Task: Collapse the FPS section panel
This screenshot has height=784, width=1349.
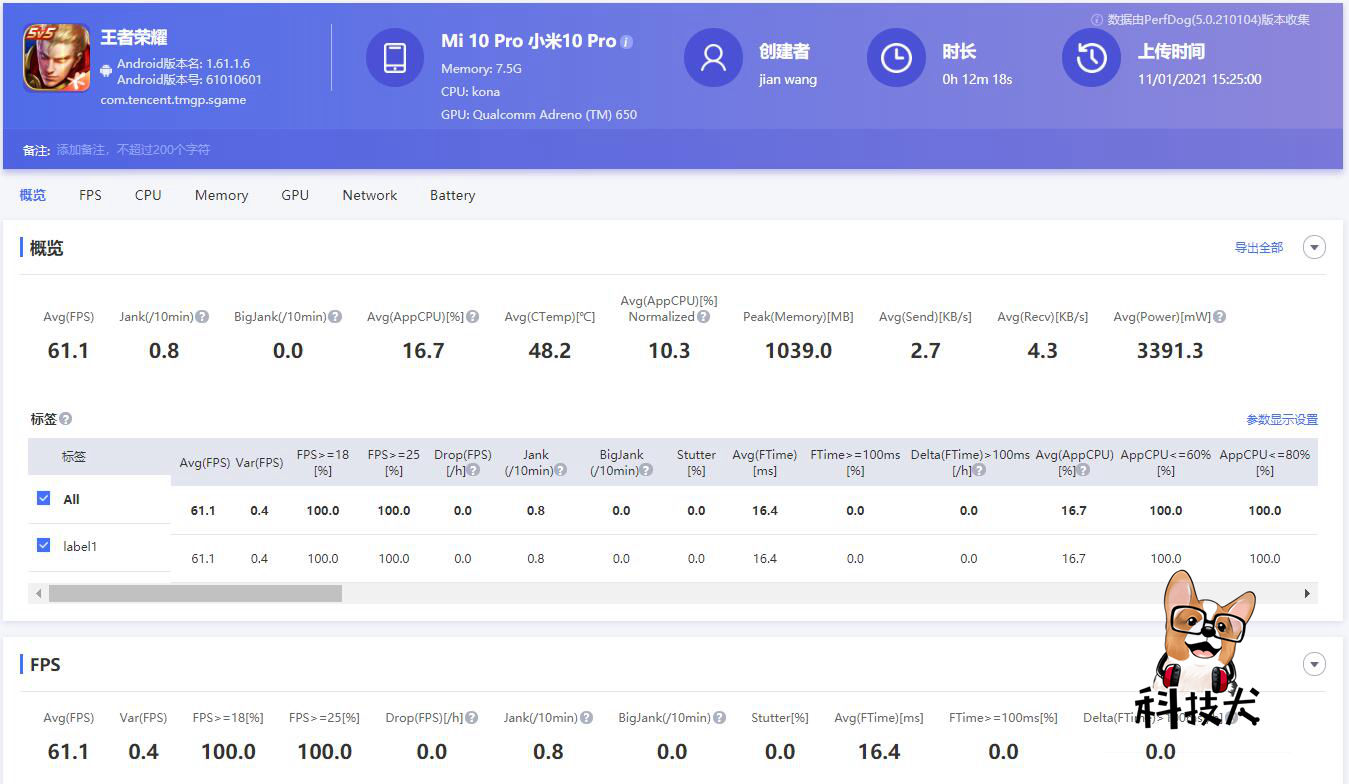Action: tap(1313, 663)
